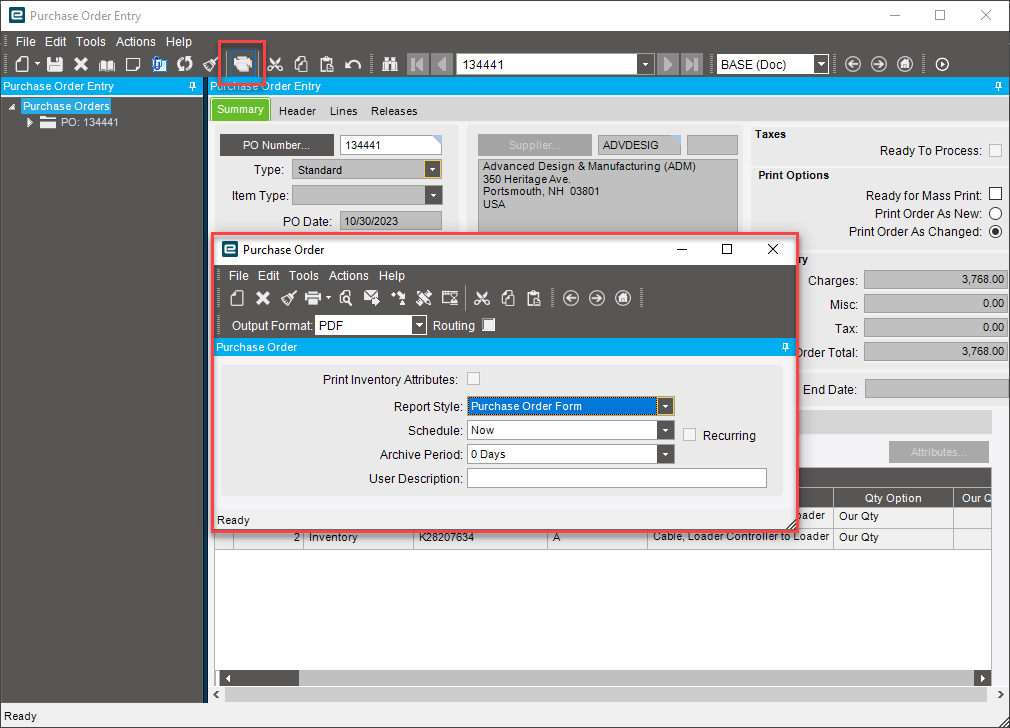1010x728 pixels.
Task: Click the Save icon in main toolbar
Action: click(56, 64)
